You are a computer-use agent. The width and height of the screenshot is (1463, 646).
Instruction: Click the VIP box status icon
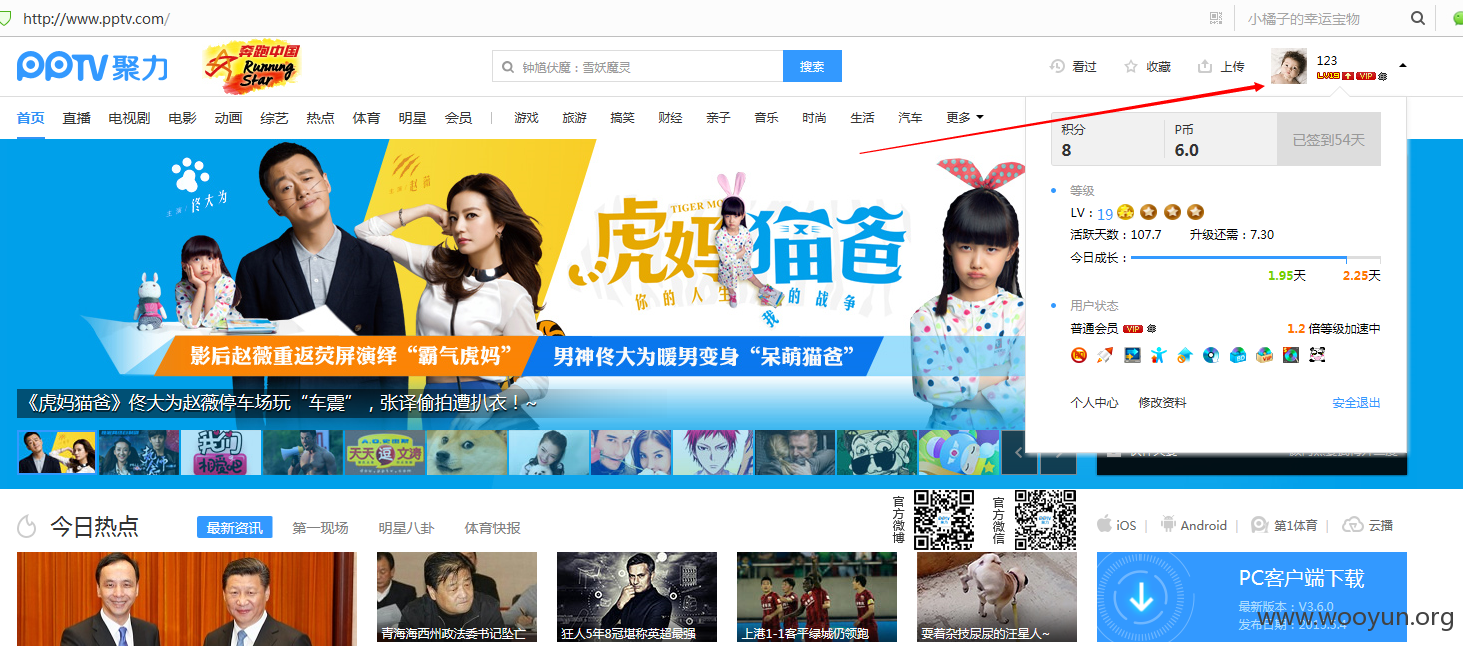[1264, 355]
